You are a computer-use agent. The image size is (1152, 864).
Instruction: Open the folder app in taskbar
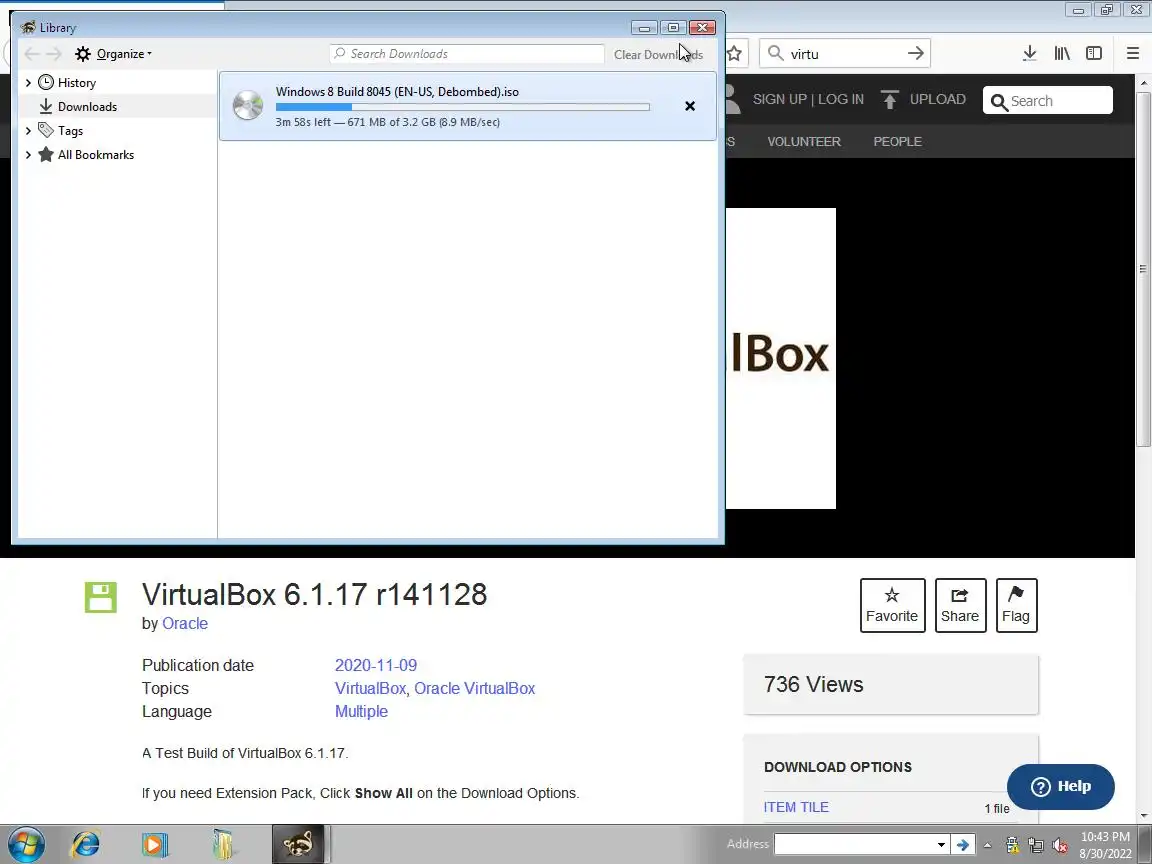[x=223, y=845]
